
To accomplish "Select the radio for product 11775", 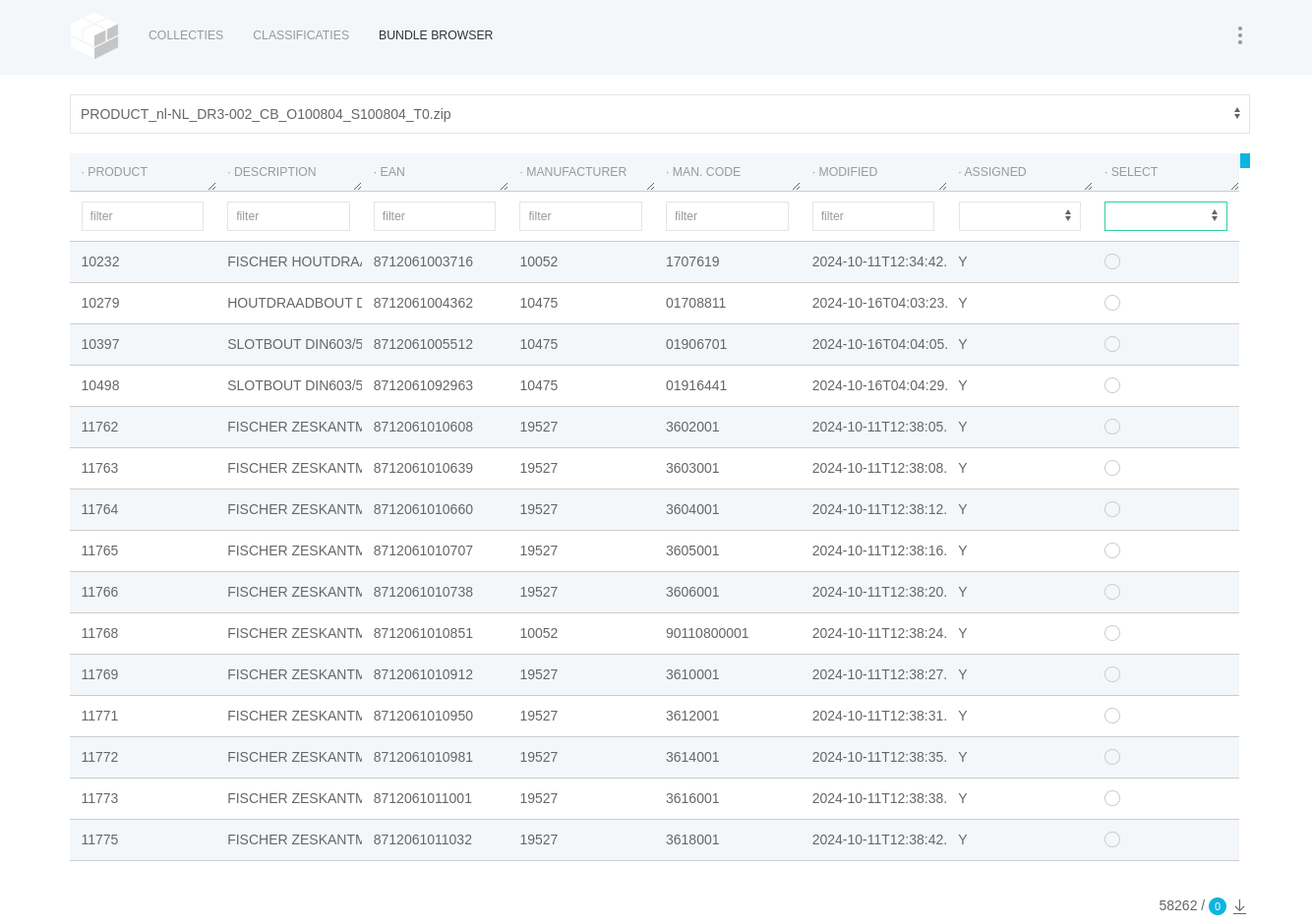I will coord(1112,839).
